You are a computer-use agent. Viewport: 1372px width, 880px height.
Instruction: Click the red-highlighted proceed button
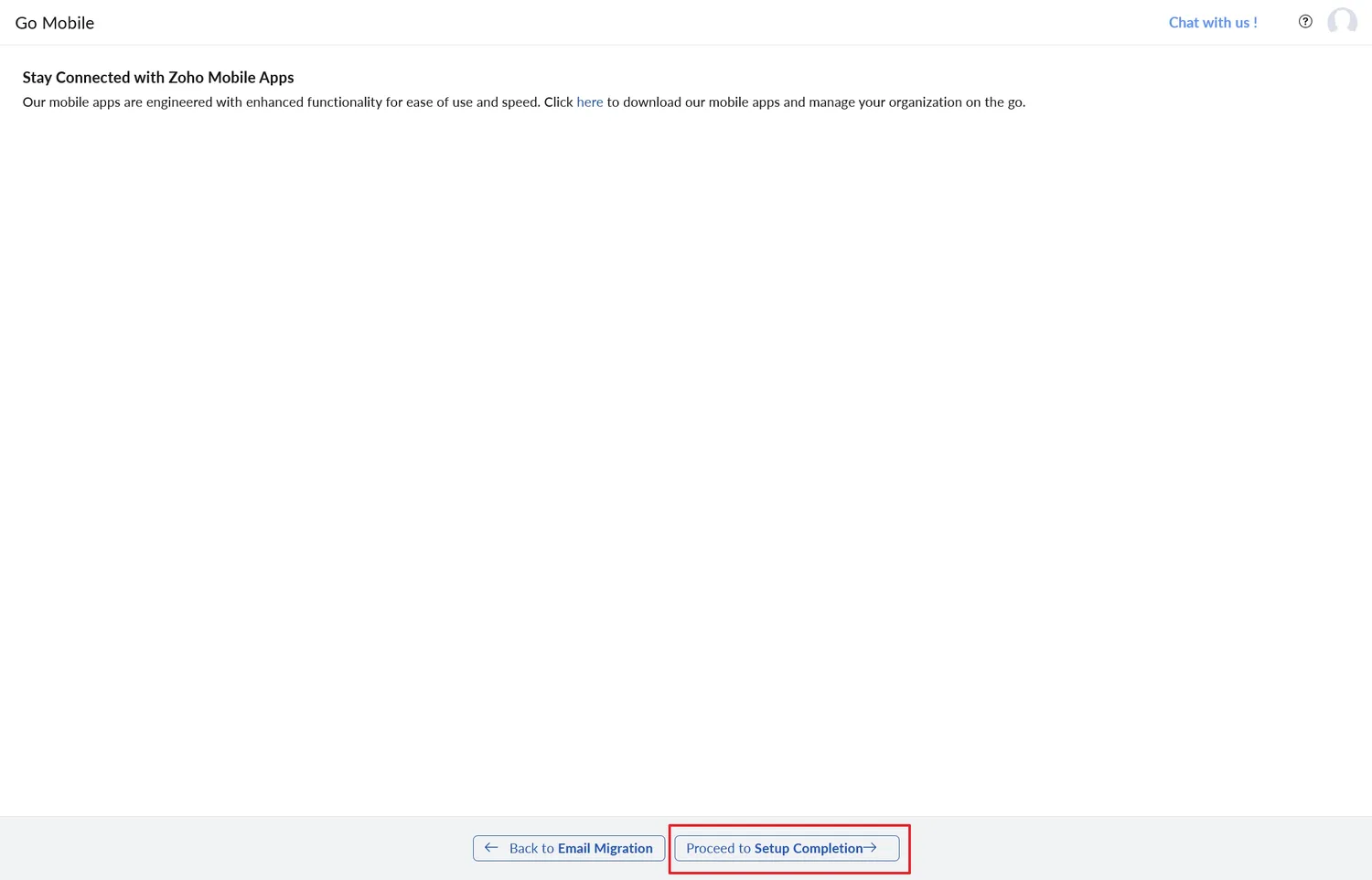click(787, 848)
